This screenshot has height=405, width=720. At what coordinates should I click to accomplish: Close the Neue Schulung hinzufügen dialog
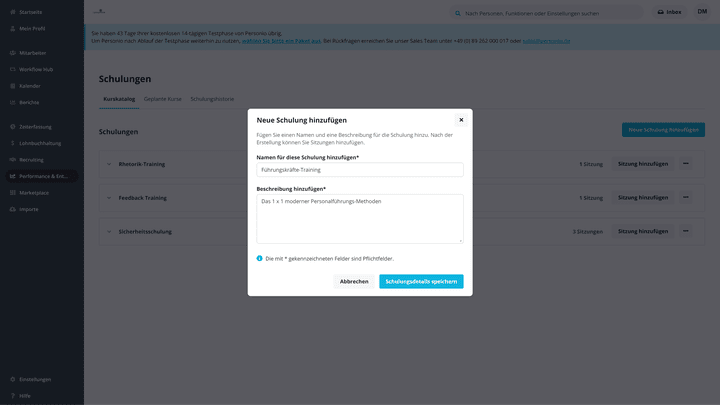(x=461, y=120)
